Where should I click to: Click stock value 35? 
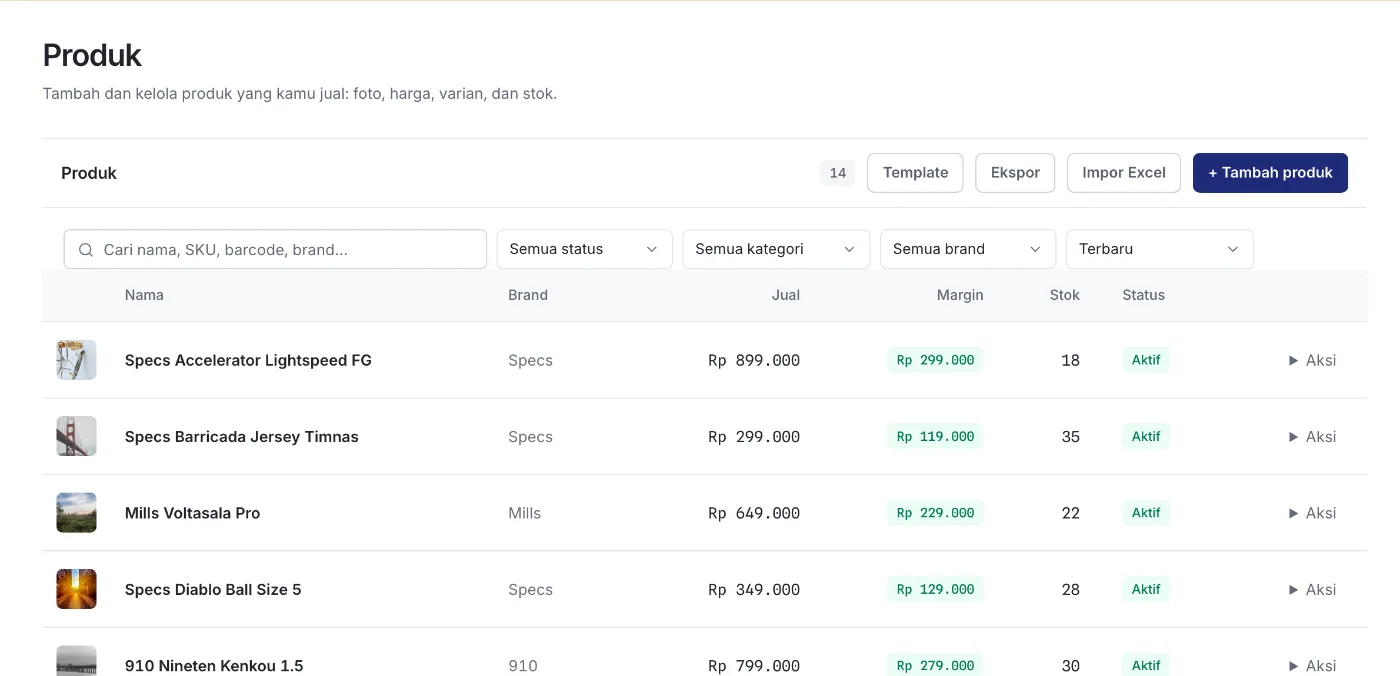coord(1070,437)
